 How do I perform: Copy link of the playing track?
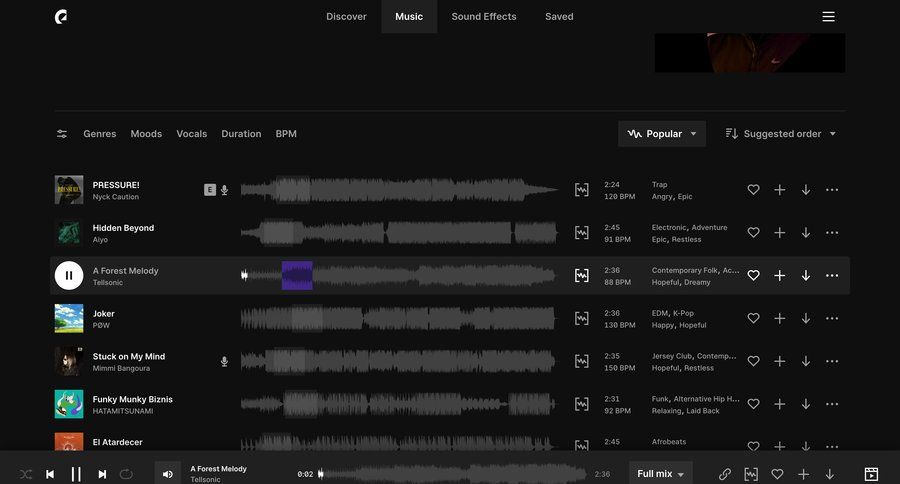(x=725, y=474)
